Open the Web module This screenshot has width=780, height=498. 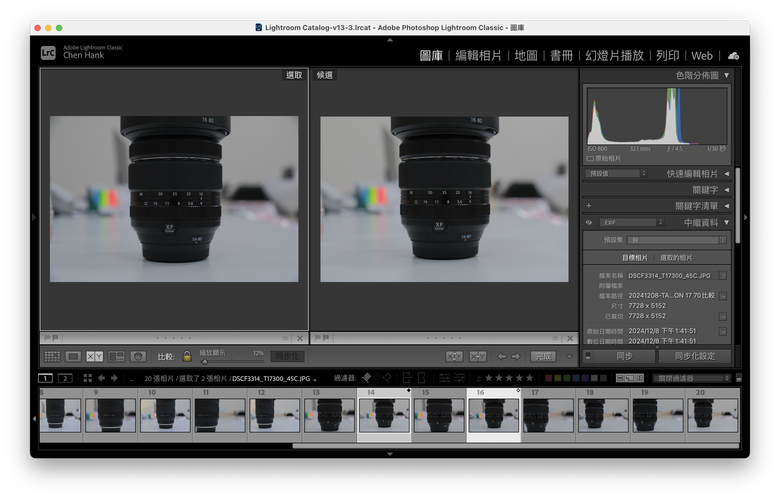coord(702,56)
